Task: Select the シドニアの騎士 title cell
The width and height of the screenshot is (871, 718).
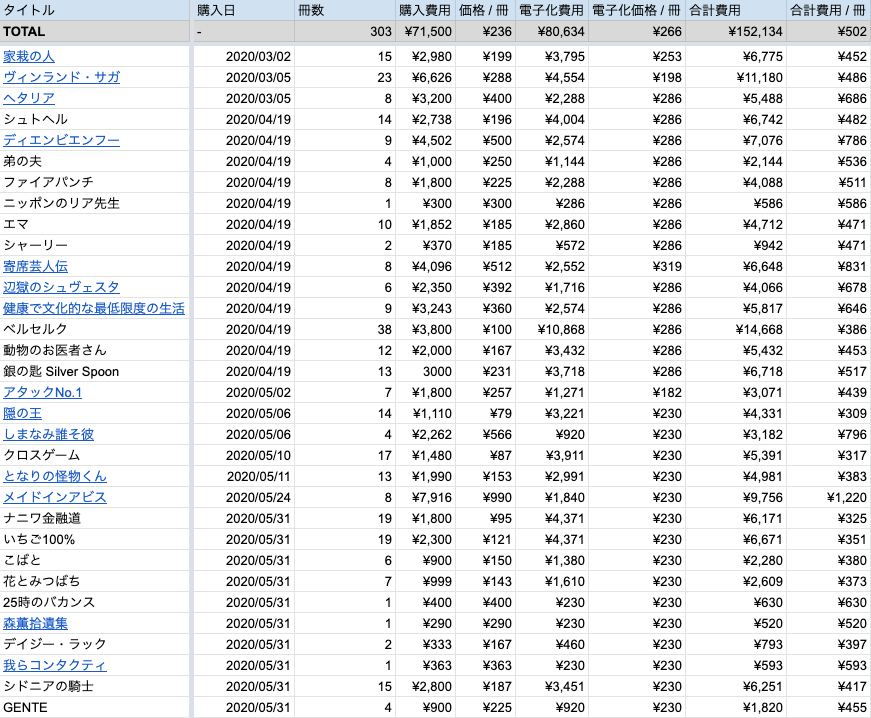Action: (x=95, y=686)
